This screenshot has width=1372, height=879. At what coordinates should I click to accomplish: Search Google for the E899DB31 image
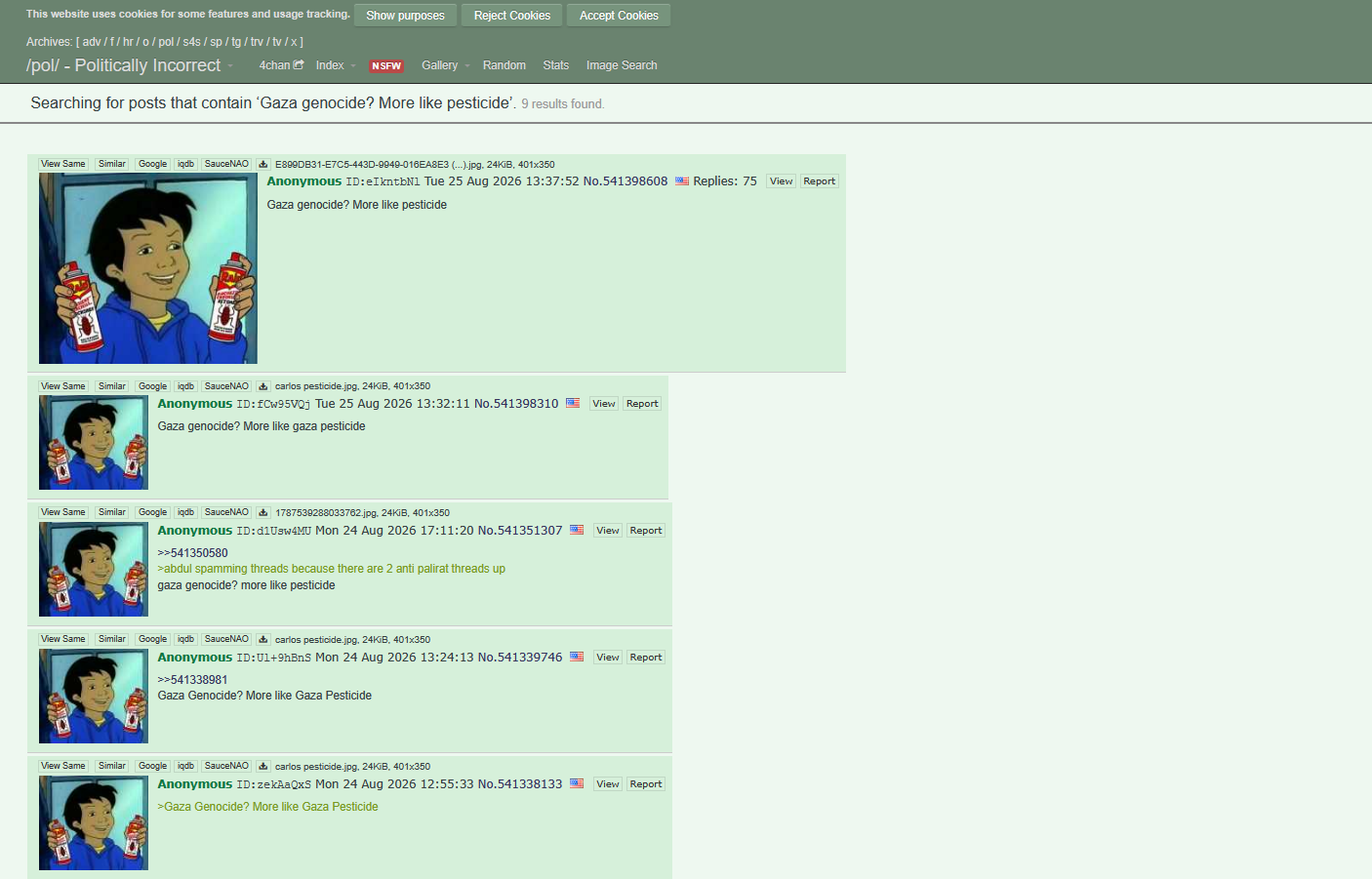(152, 164)
